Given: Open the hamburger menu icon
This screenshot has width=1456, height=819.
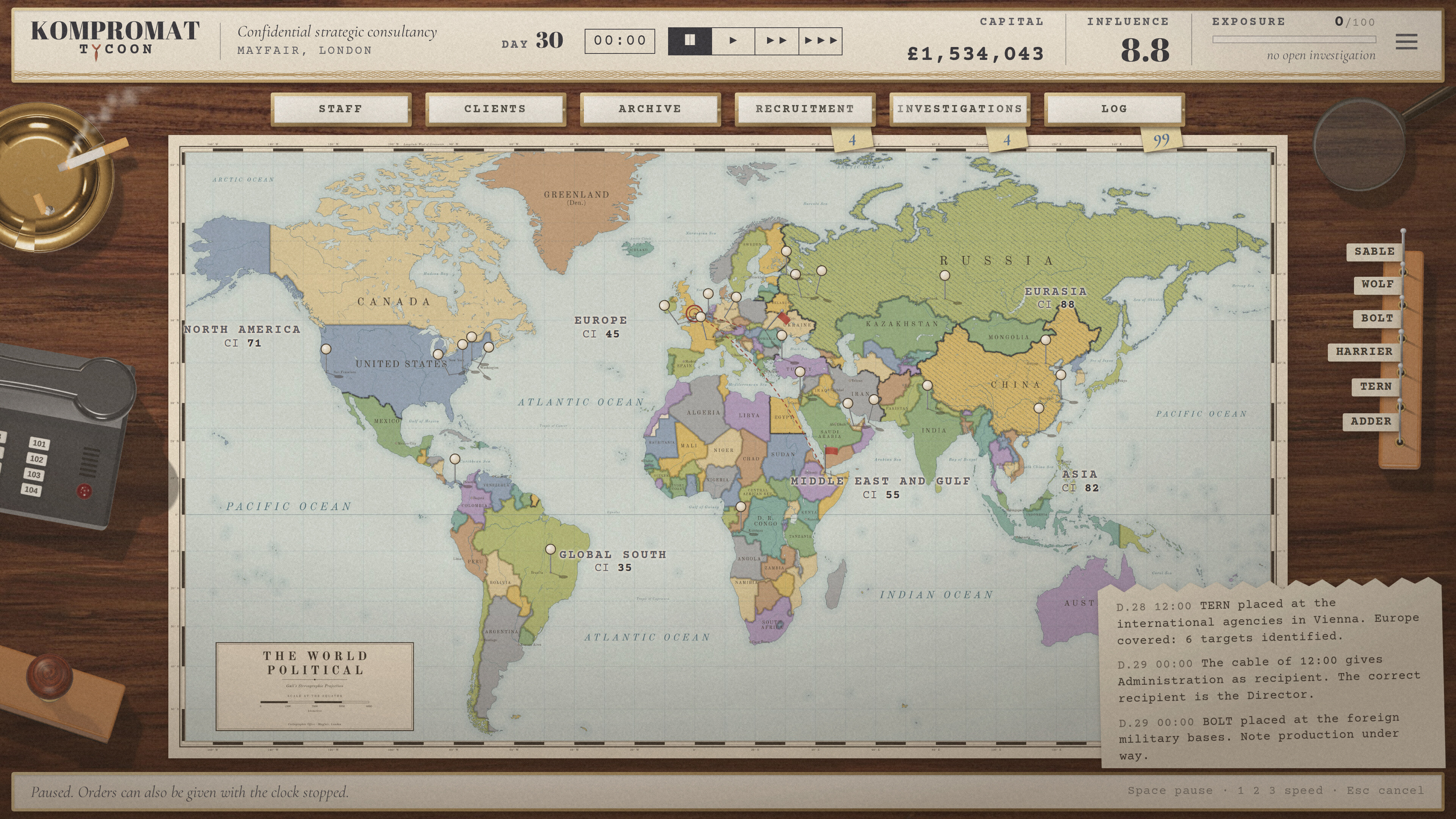Looking at the screenshot, I should 1406,41.
